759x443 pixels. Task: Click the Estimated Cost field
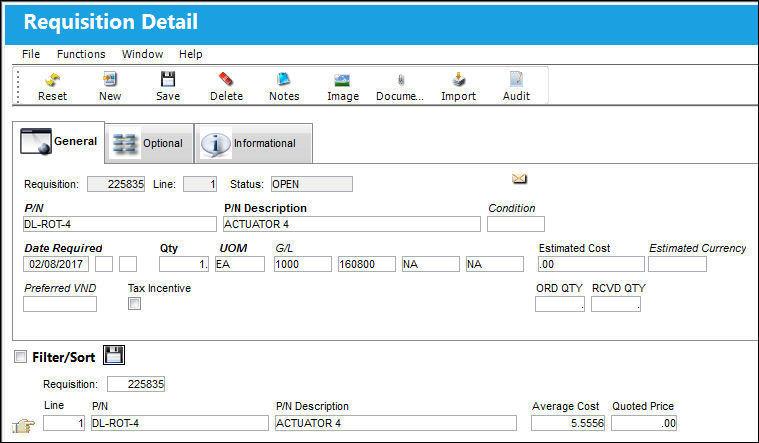point(591,264)
